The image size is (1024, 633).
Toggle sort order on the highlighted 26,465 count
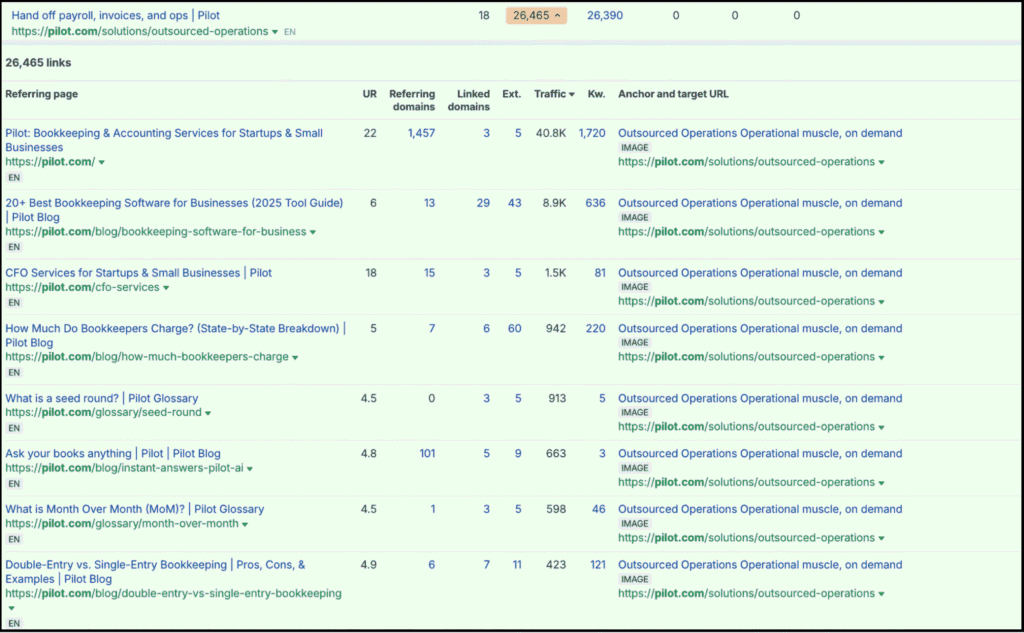pos(536,15)
